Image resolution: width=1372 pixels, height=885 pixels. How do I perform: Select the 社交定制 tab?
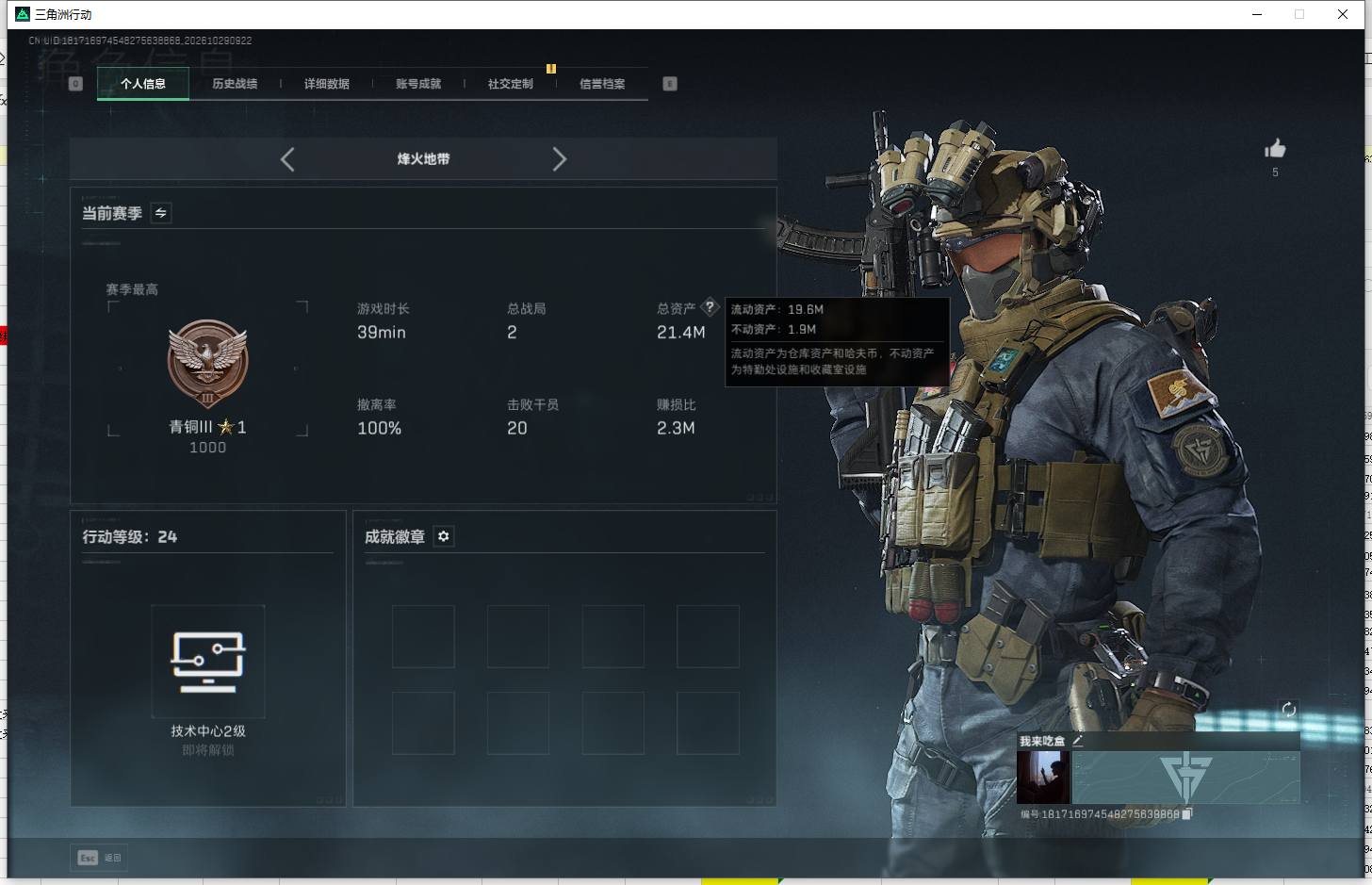click(x=511, y=84)
